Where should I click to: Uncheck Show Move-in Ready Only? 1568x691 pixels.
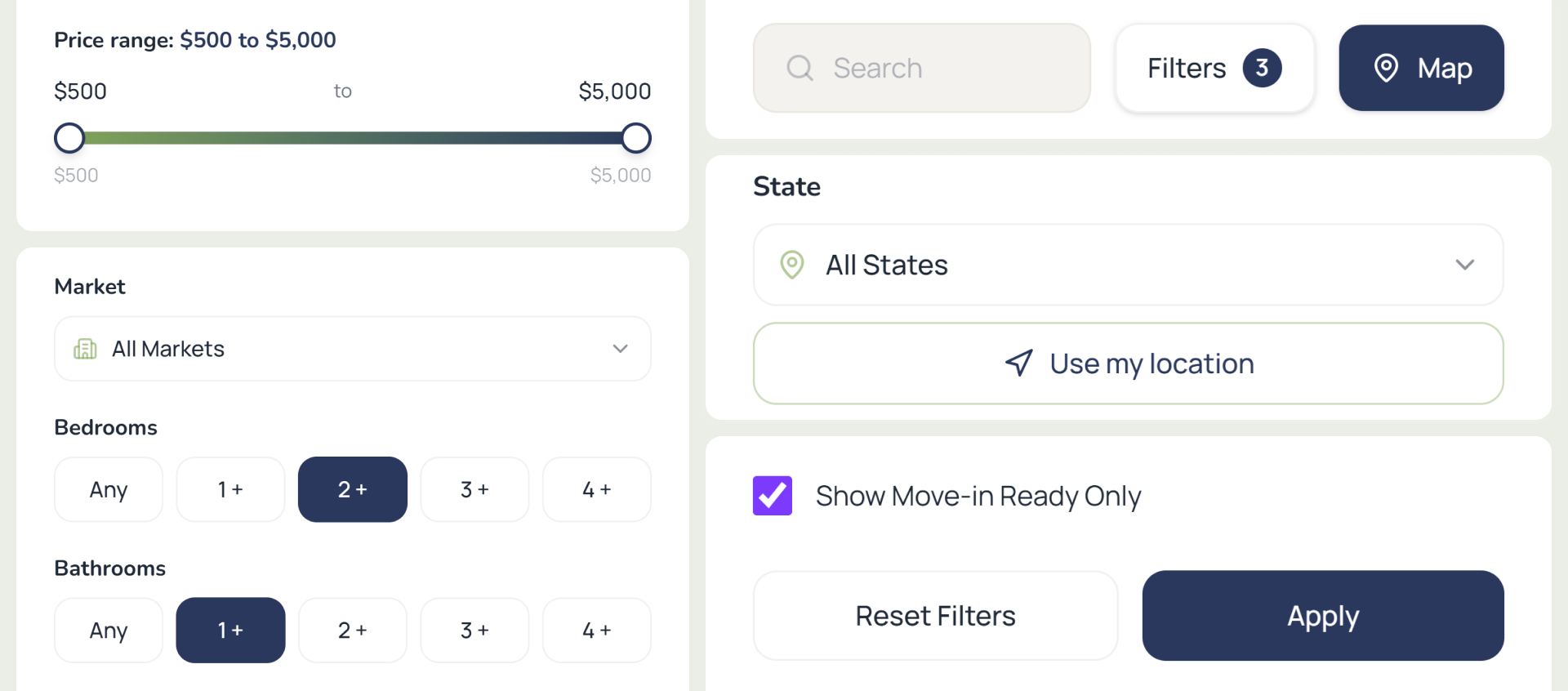(x=772, y=496)
